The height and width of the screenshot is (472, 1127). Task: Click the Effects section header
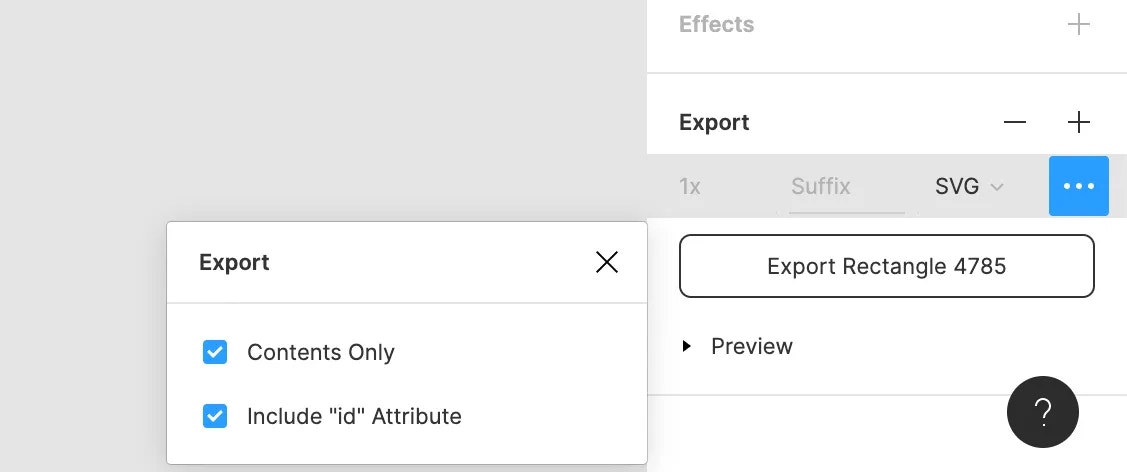tap(717, 24)
